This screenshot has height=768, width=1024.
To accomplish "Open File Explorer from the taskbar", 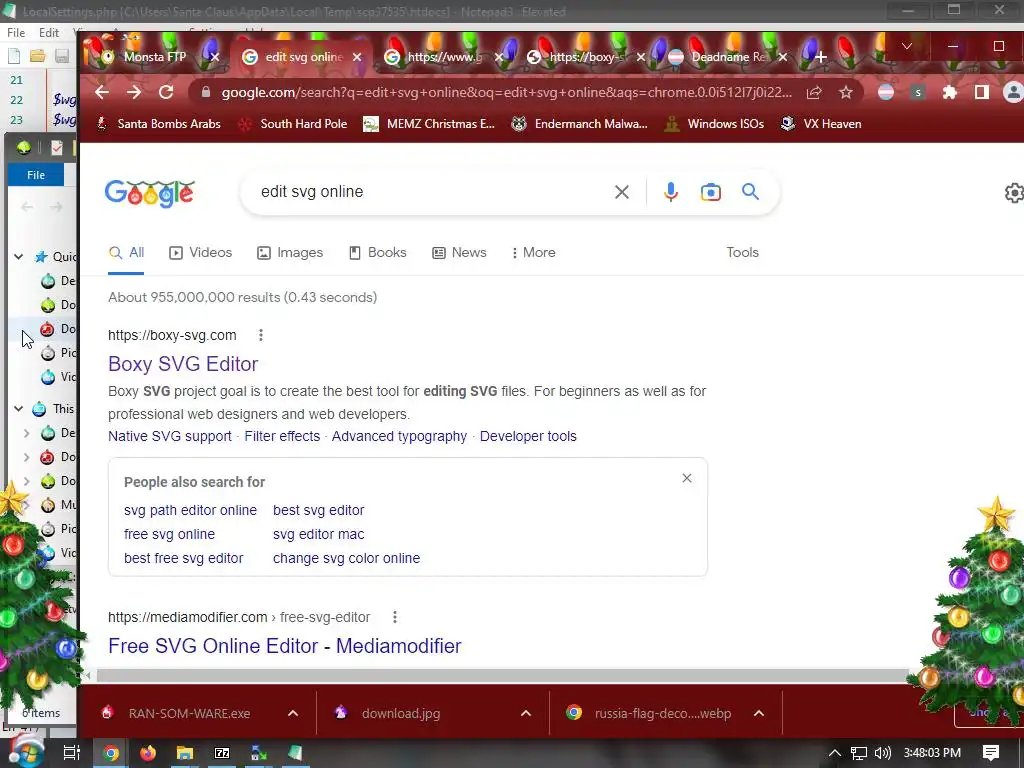I will (185, 753).
